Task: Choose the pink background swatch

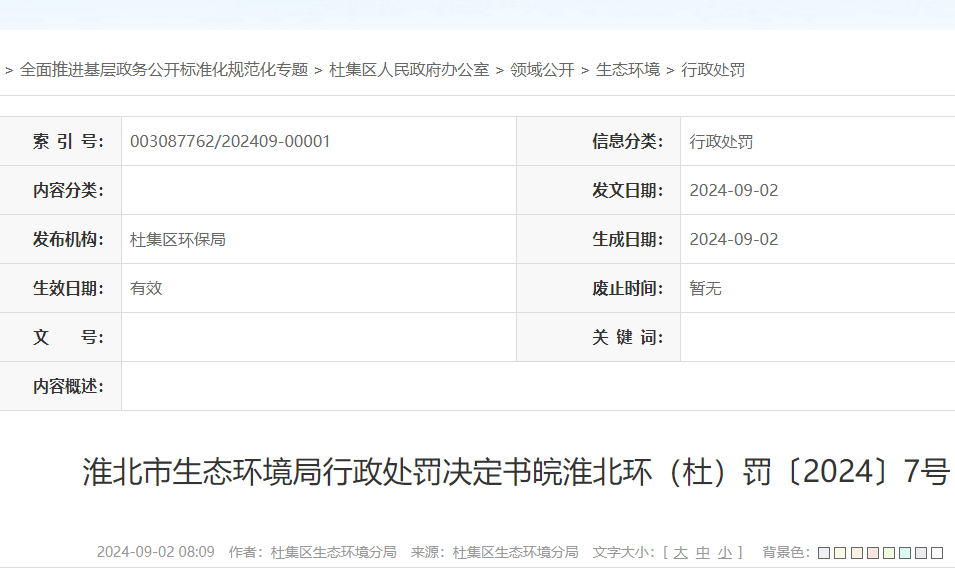Action: pos(872,553)
